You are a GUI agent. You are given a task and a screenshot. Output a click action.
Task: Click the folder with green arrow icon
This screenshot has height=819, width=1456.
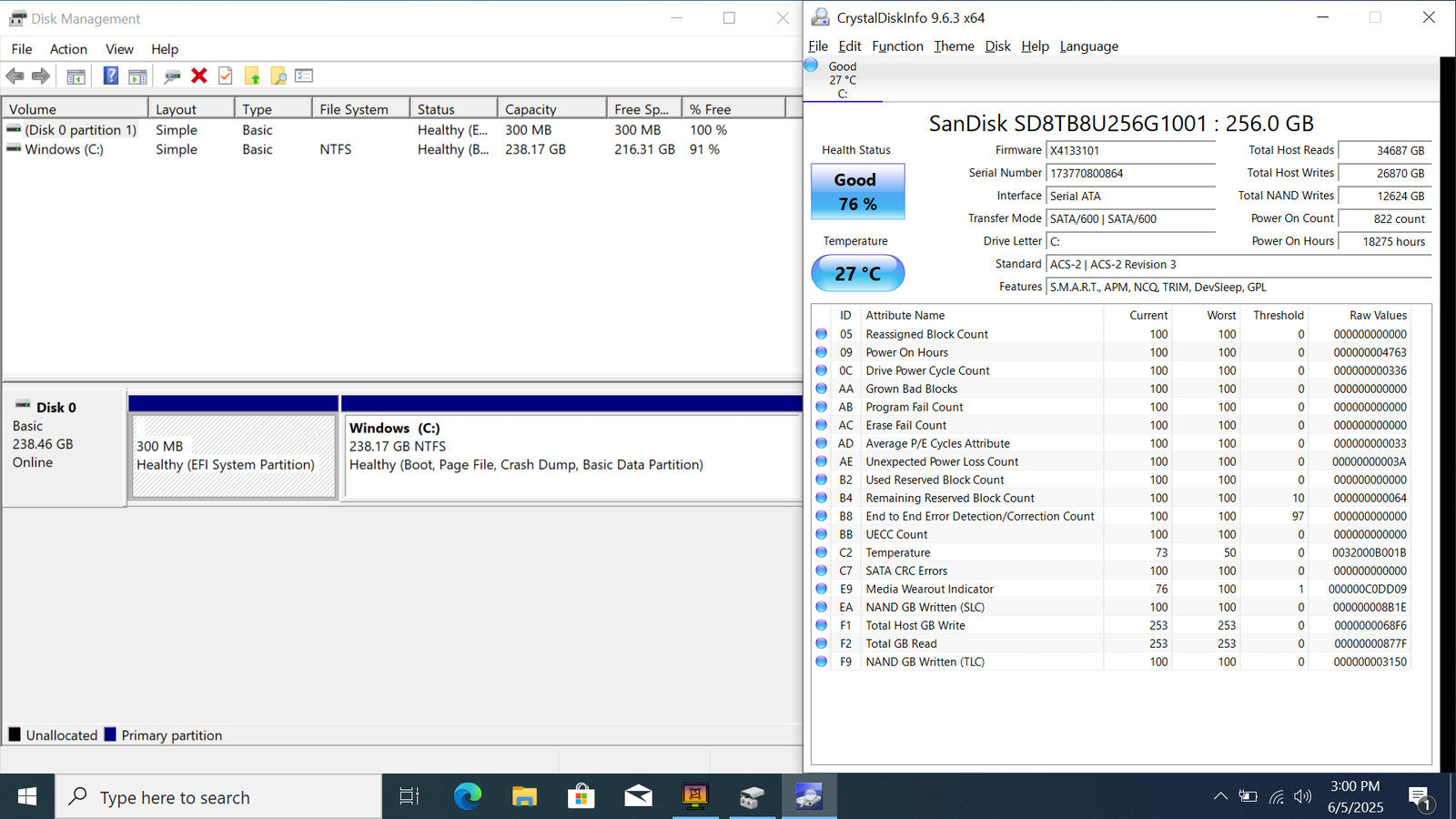click(252, 76)
